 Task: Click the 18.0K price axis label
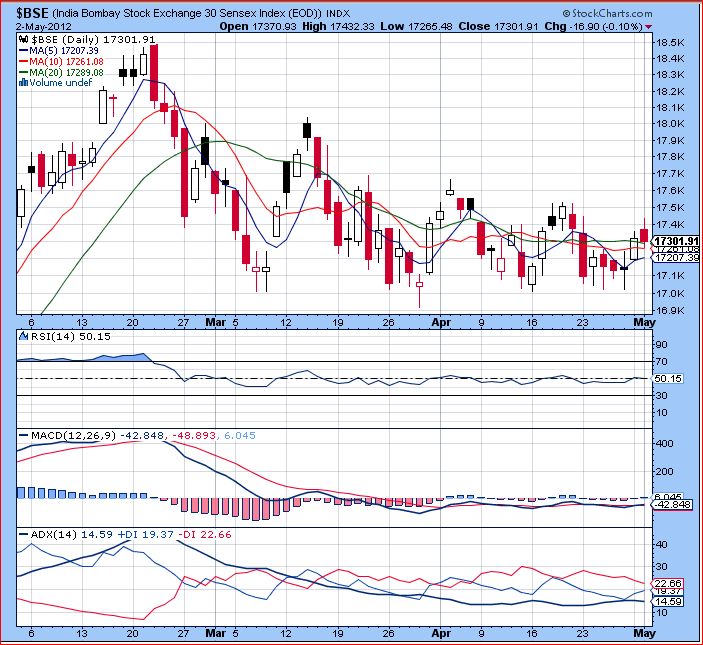(670, 123)
